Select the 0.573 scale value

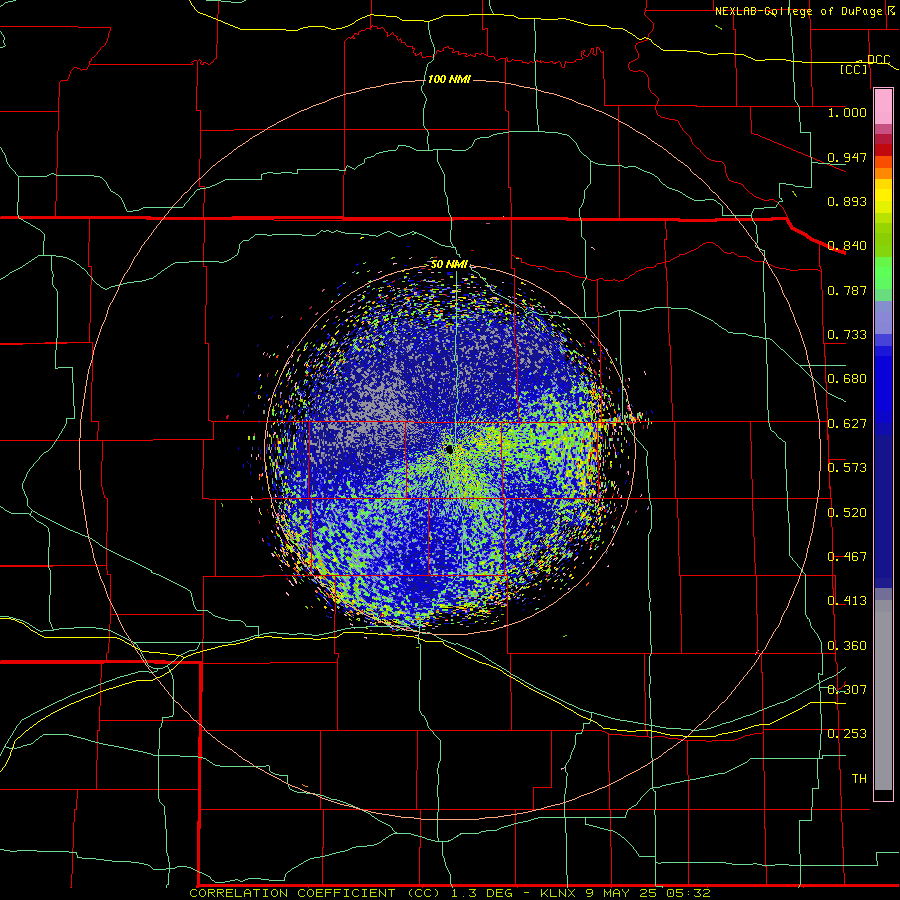click(x=847, y=468)
